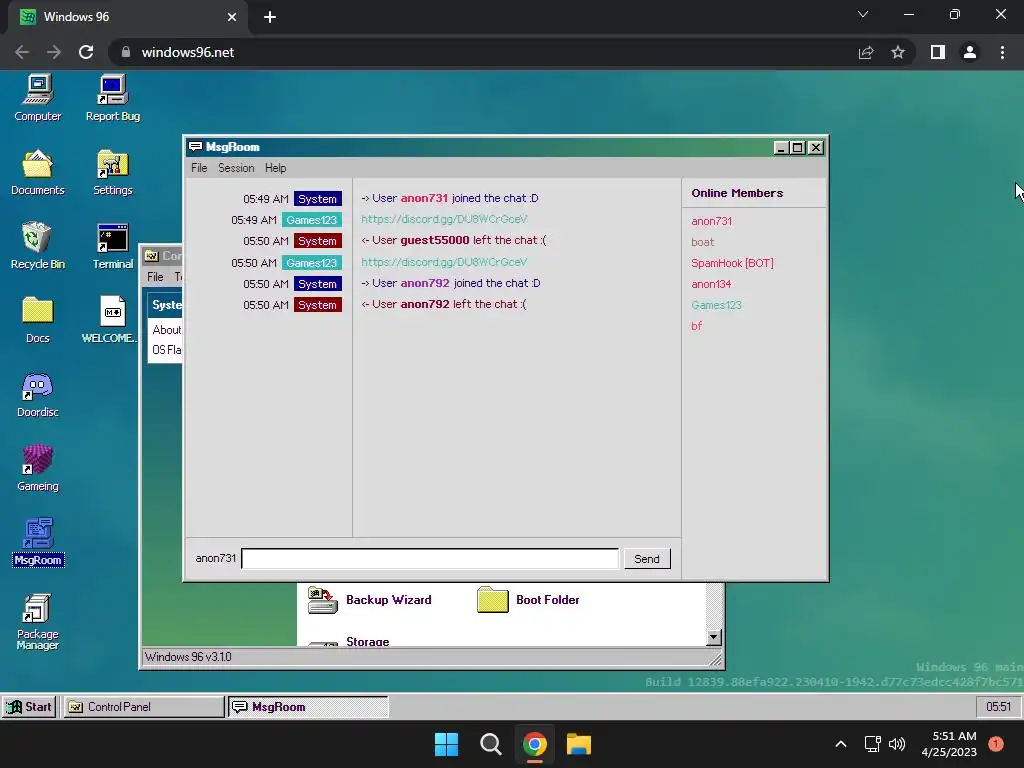The width and height of the screenshot is (1024, 768).
Task: Open the Gameing desktop icon
Action: point(38,468)
